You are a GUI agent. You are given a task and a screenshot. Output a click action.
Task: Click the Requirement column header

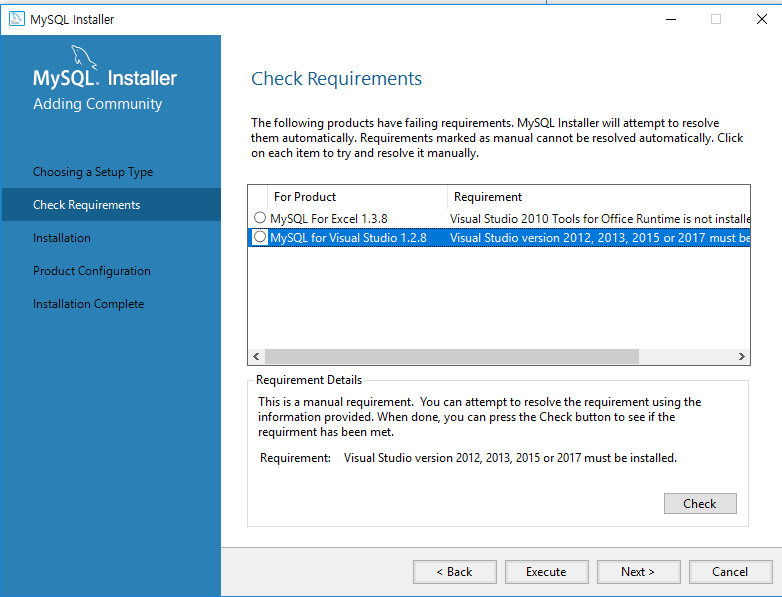tap(598, 197)
